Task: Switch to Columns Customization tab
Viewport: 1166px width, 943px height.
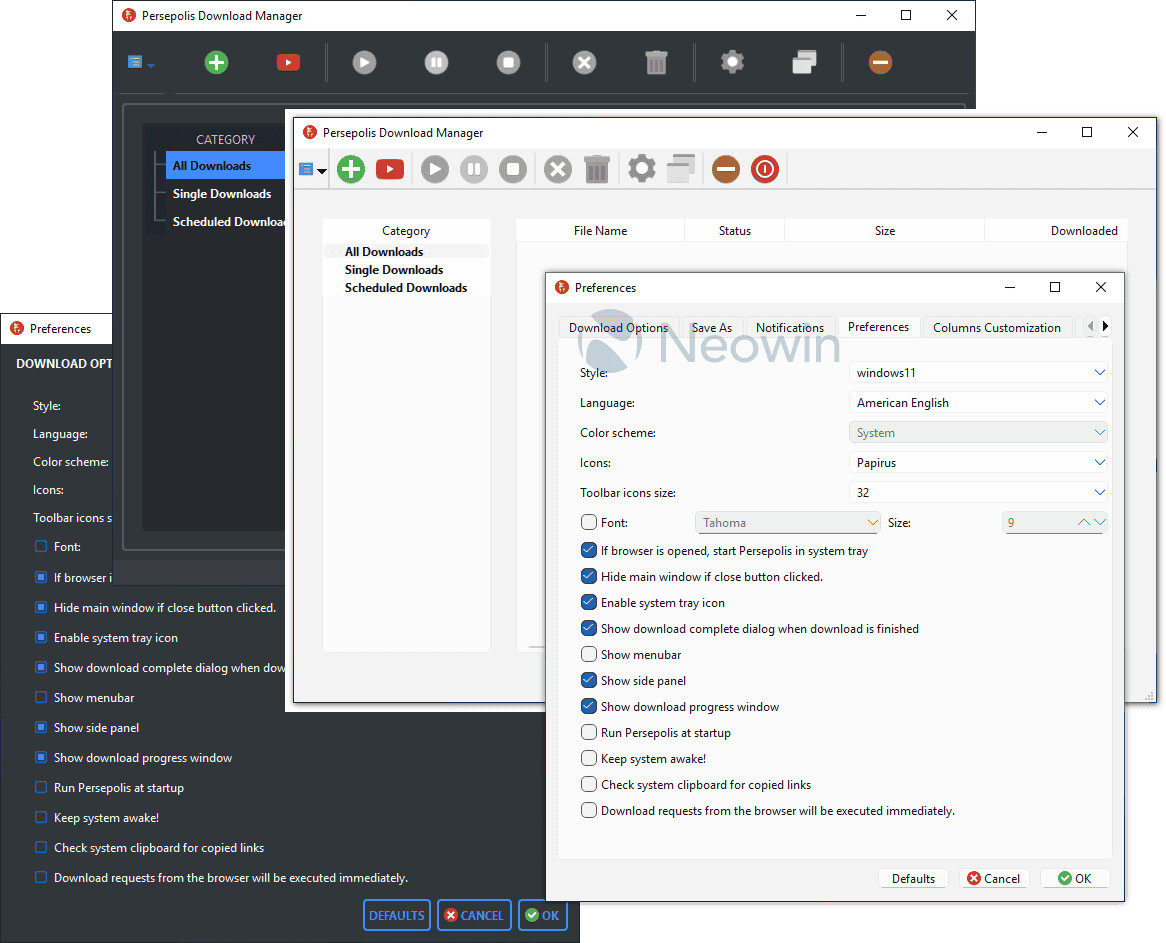Action: (996, 328)
